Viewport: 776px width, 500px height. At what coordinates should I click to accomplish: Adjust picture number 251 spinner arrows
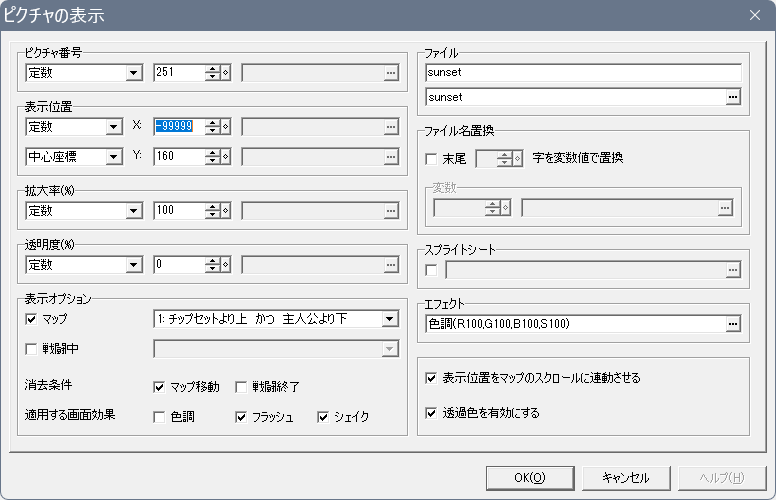click(x=213, y=73)
